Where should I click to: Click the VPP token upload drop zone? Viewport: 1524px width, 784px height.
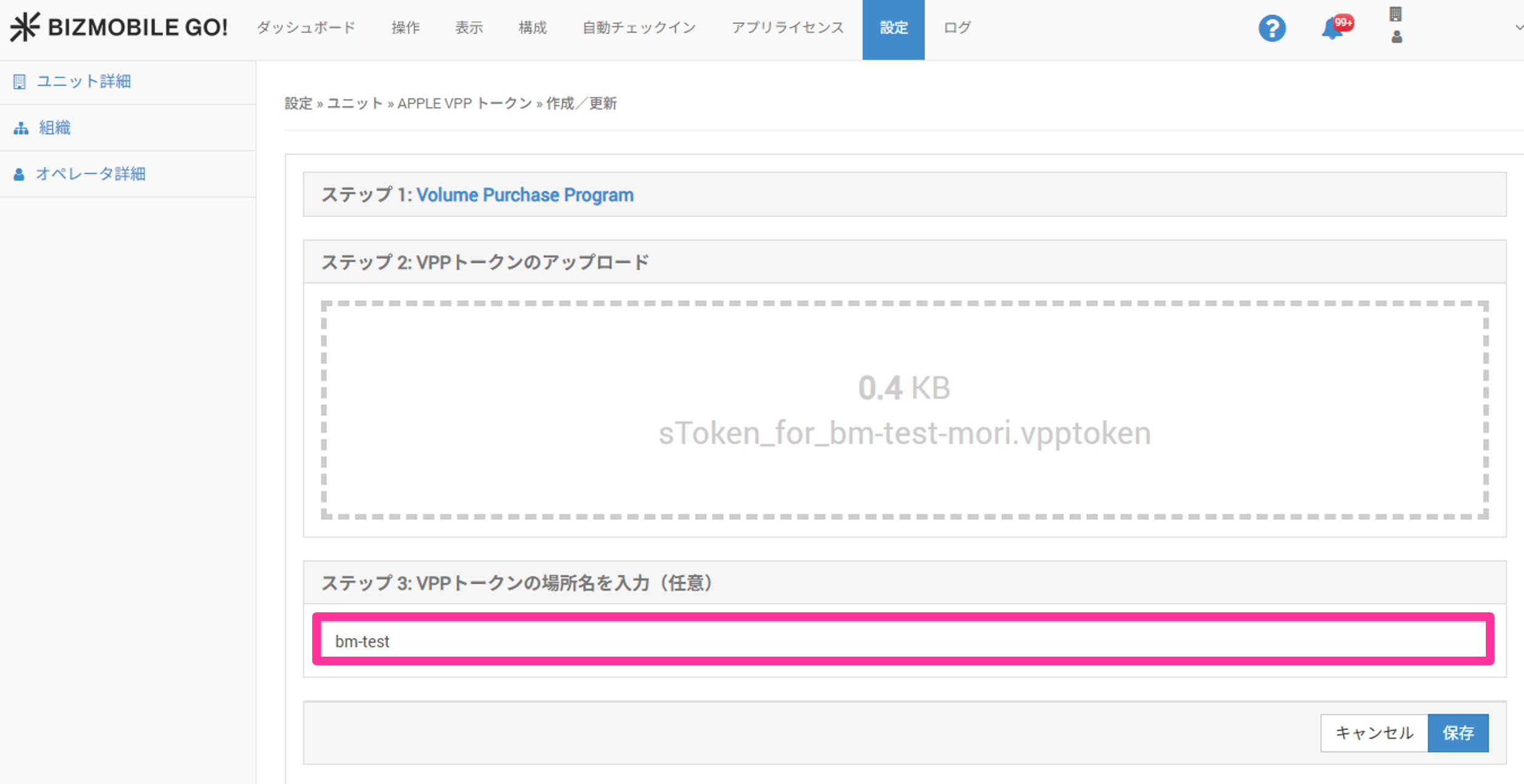[x=904, y=410]
